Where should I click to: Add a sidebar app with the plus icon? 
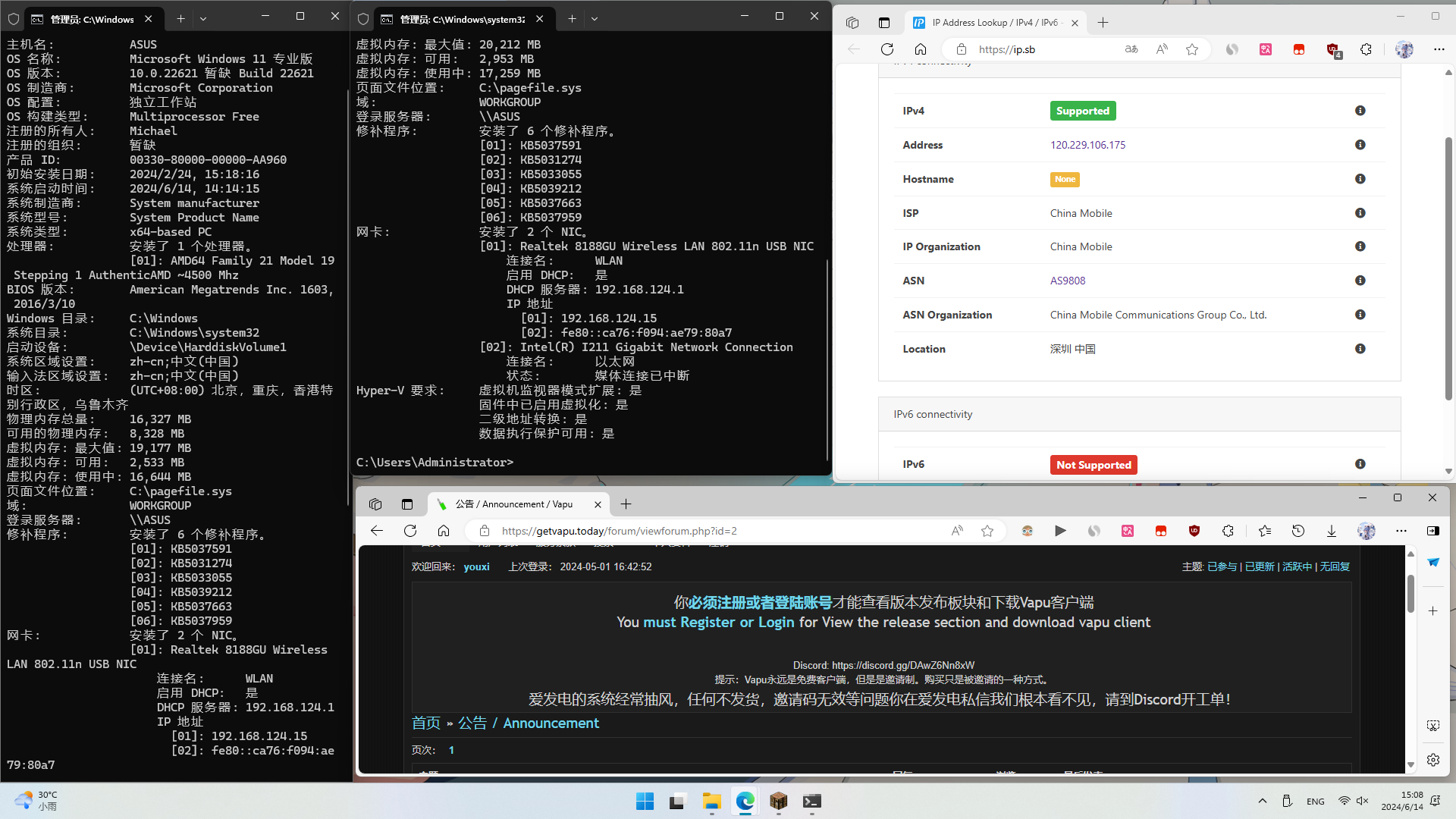[x=1433, y=610]
